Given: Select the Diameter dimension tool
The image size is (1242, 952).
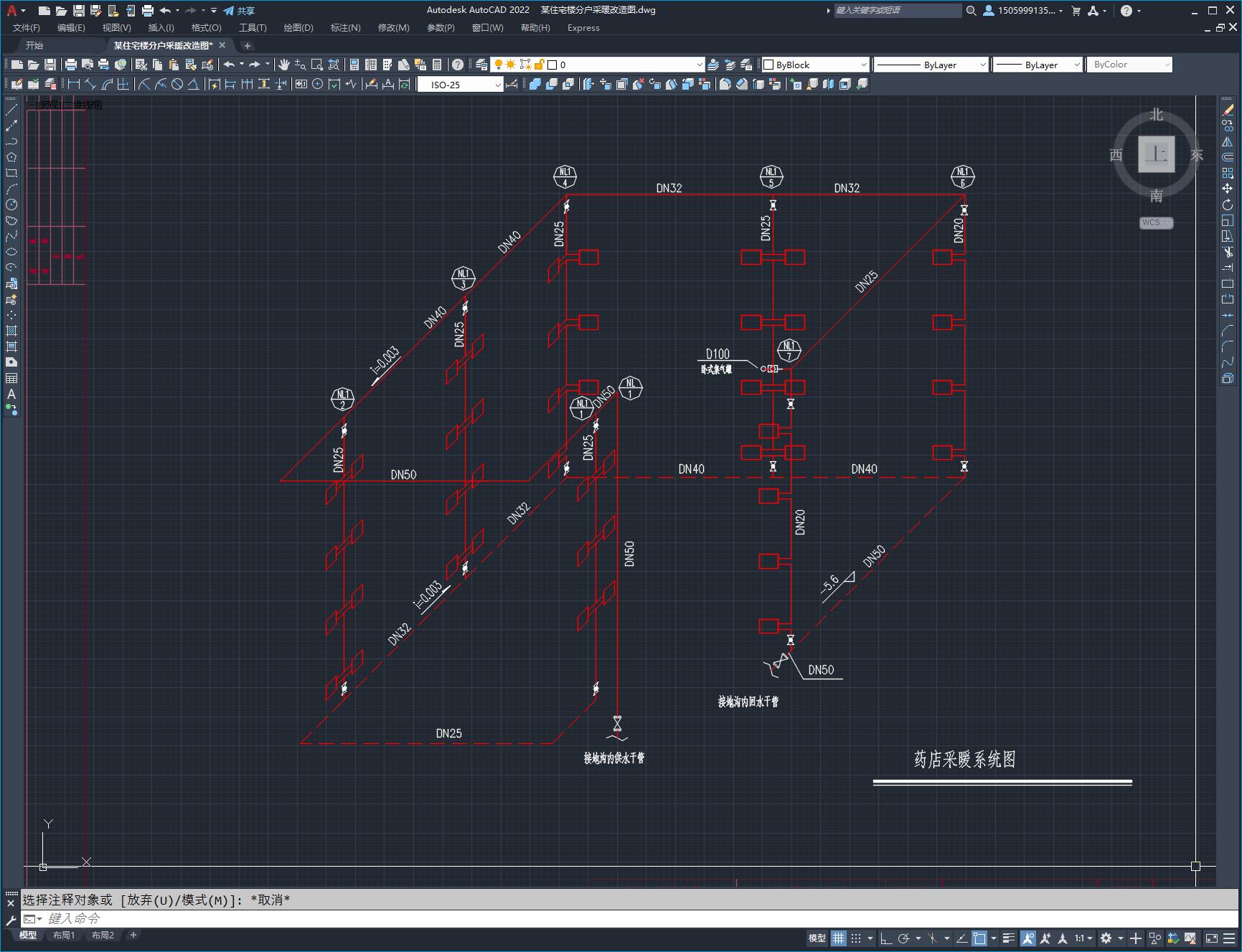Looking at the screenshot, I should point(177,85).
